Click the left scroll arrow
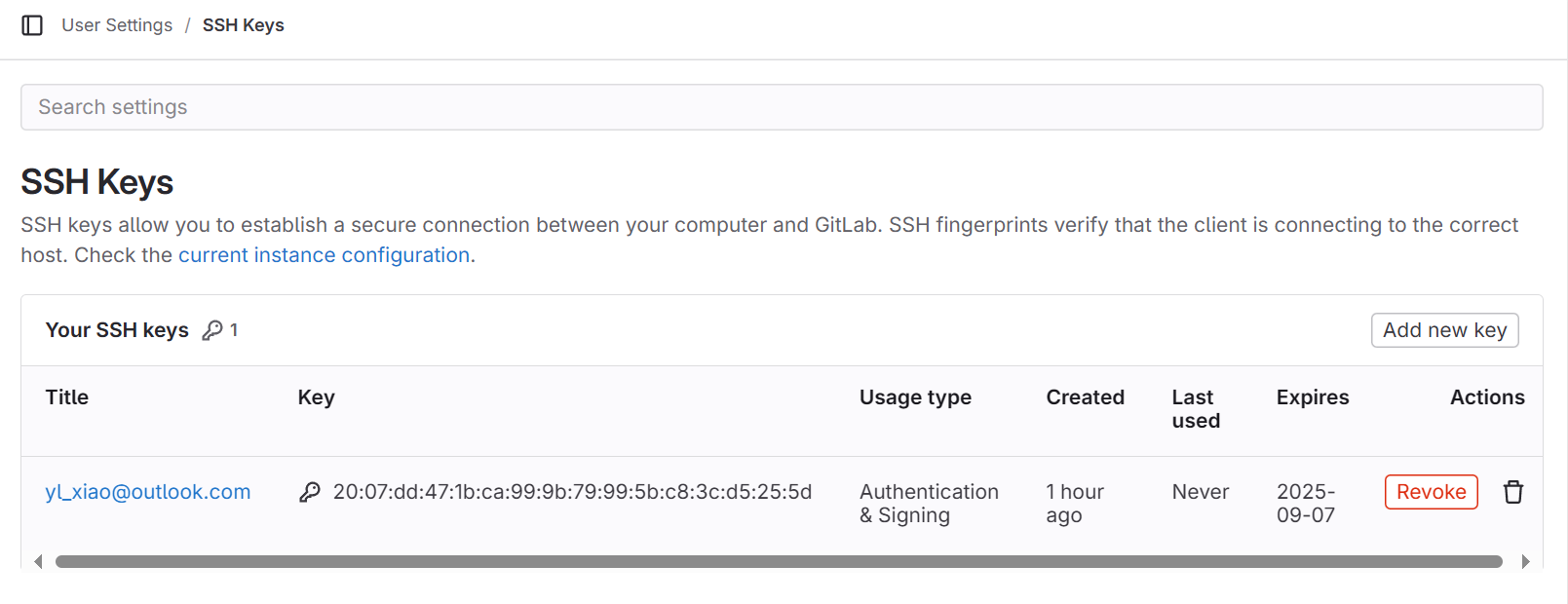Screen dimensions: 1568x604 [38, 561]
